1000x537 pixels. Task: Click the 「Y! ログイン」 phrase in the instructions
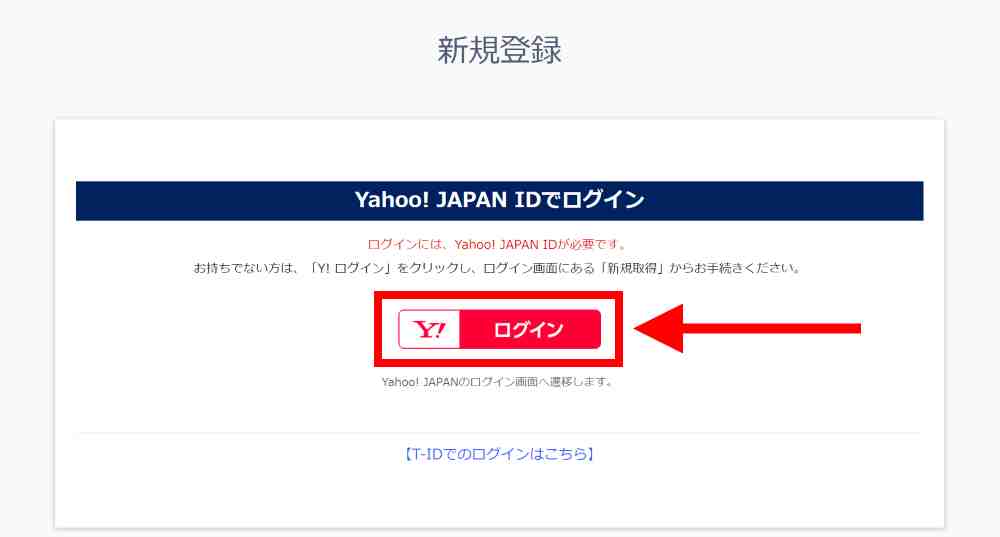[350, 268]
